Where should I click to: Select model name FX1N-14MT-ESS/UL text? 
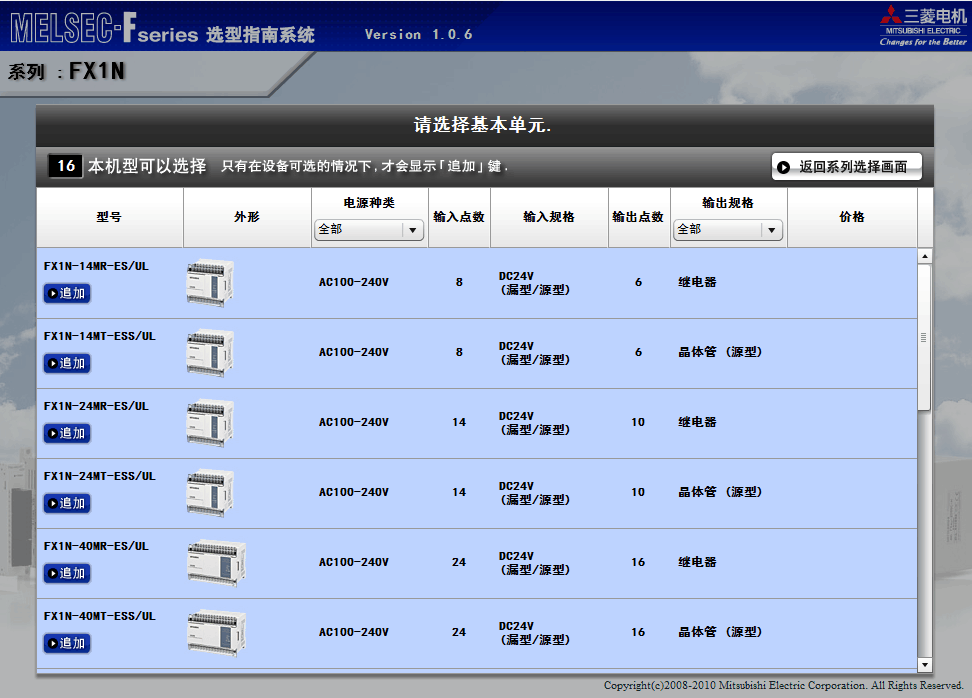click(x=100, y=337)
